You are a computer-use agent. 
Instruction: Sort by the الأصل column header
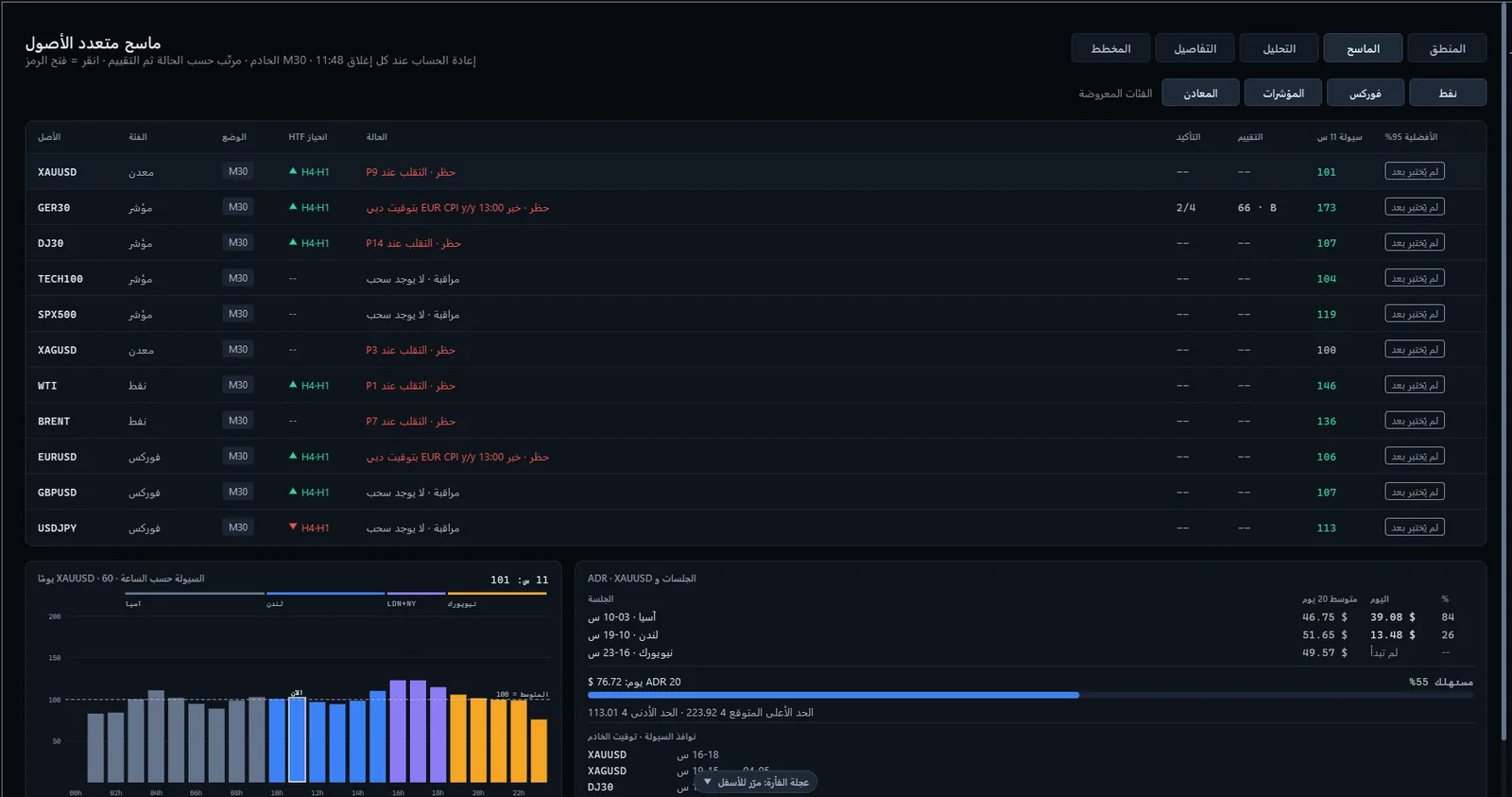point(49,137)
